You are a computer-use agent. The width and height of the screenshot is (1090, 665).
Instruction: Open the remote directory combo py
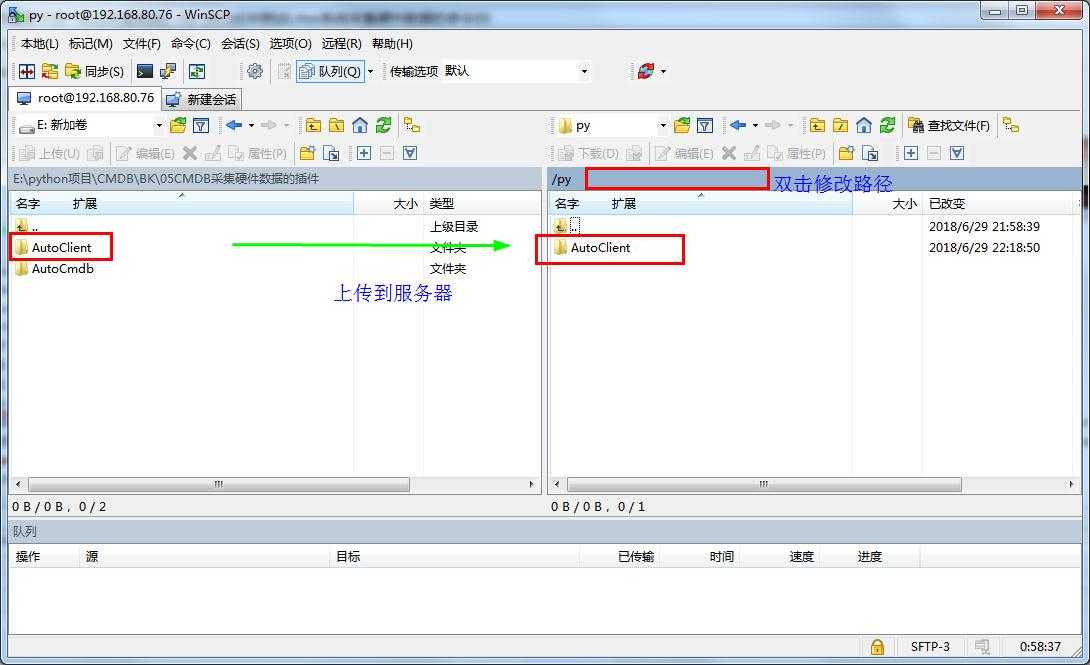pyautogui.click(x=612, y=126)
